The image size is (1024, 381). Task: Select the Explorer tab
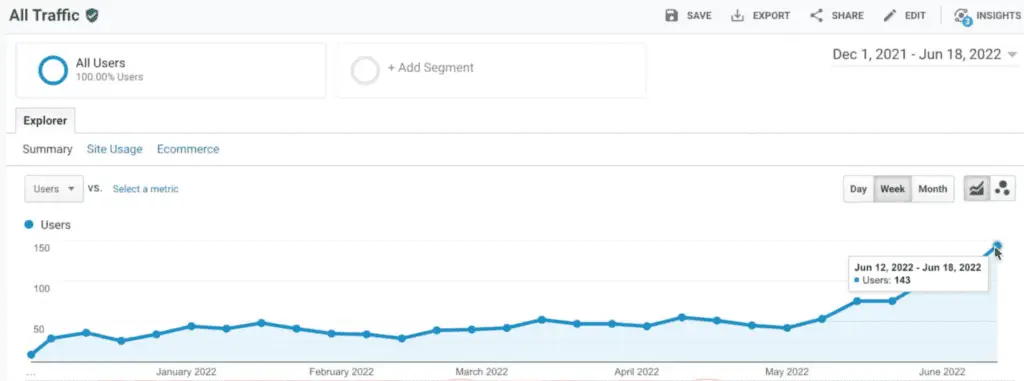tap(45, 121)
